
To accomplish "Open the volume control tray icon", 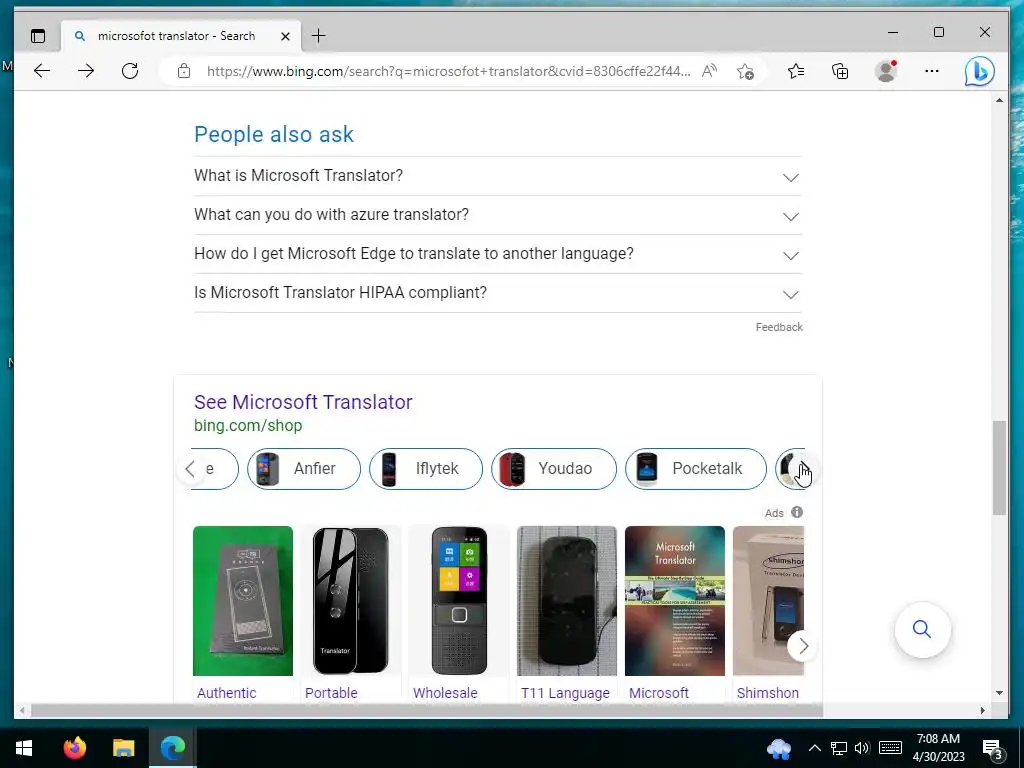I will 862,748.
